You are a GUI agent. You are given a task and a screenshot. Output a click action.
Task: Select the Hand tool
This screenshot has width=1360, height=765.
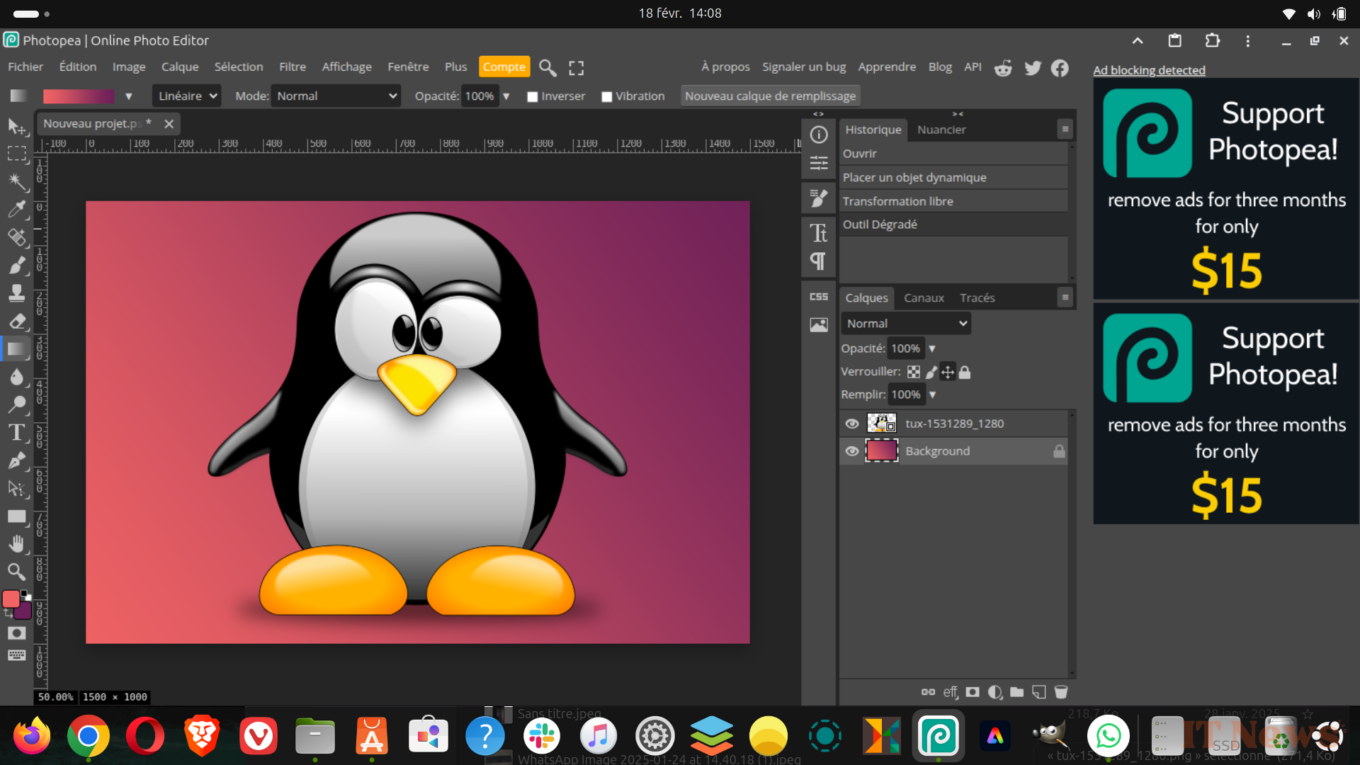pos(17,544)
